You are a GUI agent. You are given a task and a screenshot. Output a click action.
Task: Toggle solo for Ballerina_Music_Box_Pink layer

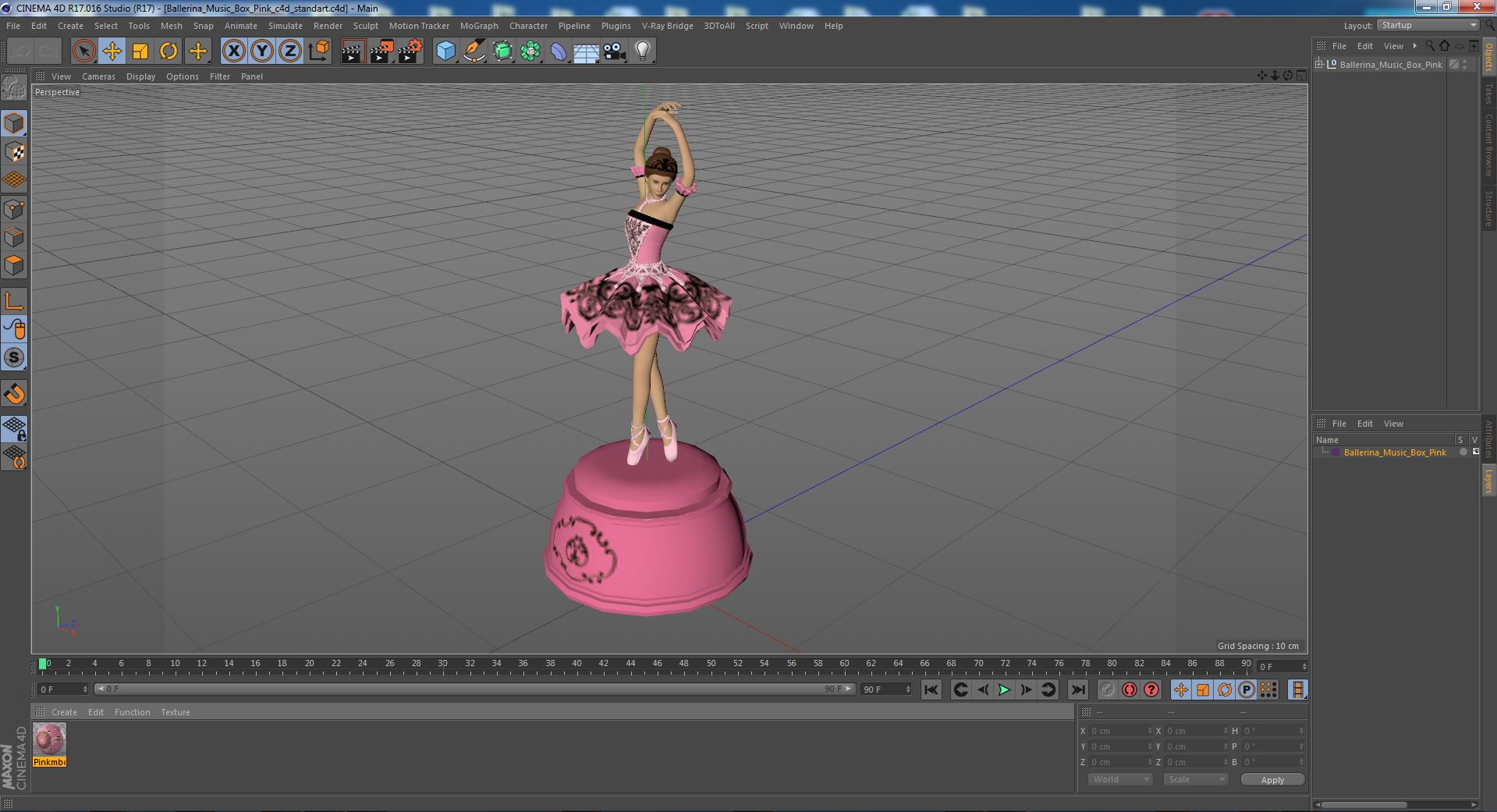pyautogui.click(x=1463, y=452)
